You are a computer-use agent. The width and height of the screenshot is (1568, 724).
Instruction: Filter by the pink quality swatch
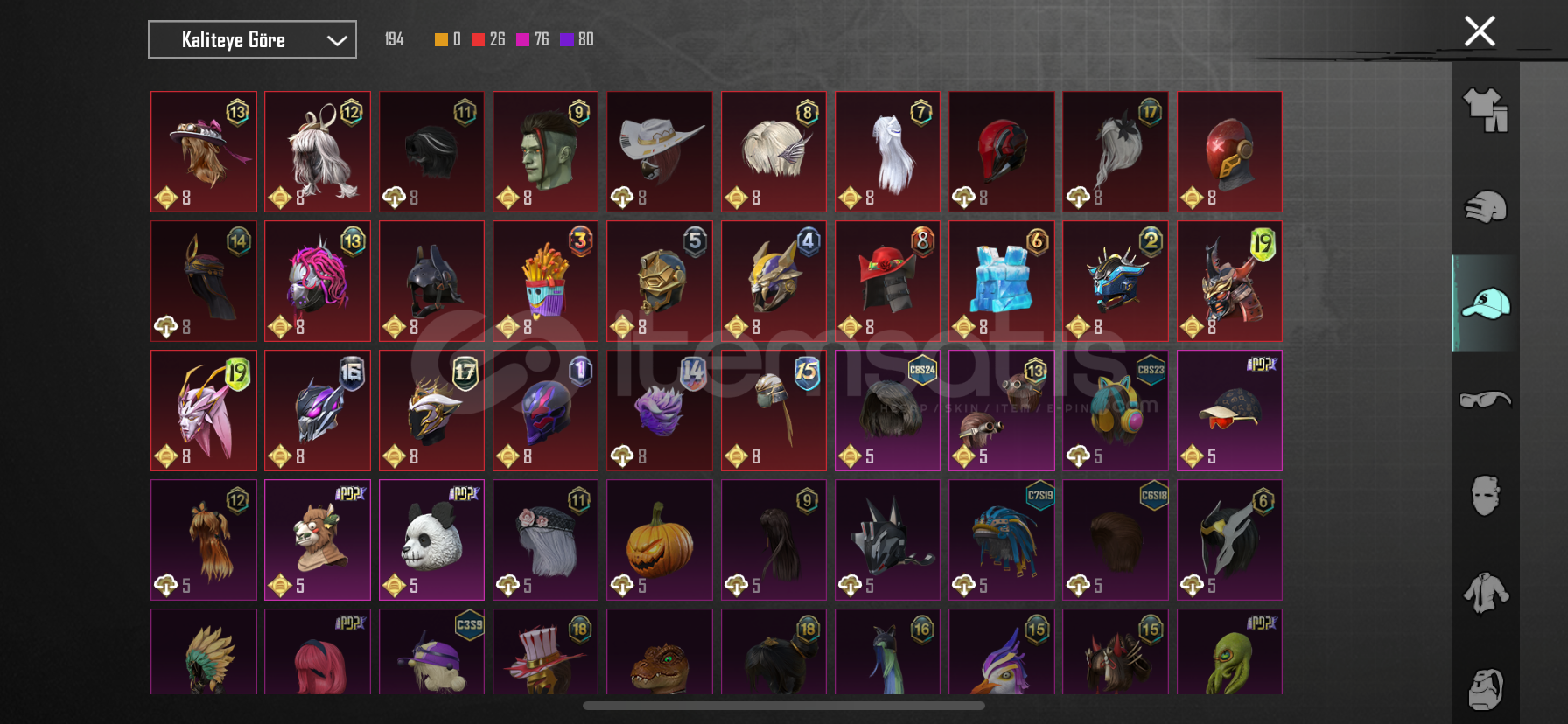click(522, 39)
